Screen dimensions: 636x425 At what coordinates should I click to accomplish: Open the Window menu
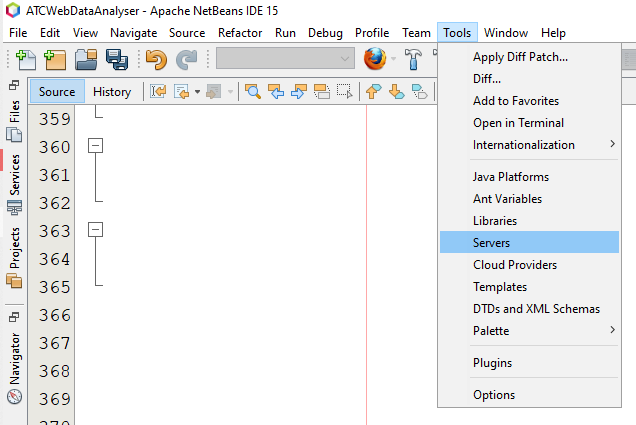coord(506,33)
